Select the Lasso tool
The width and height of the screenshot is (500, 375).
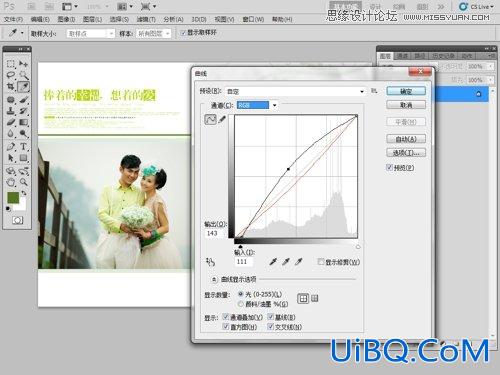click(x=11, y=75)
